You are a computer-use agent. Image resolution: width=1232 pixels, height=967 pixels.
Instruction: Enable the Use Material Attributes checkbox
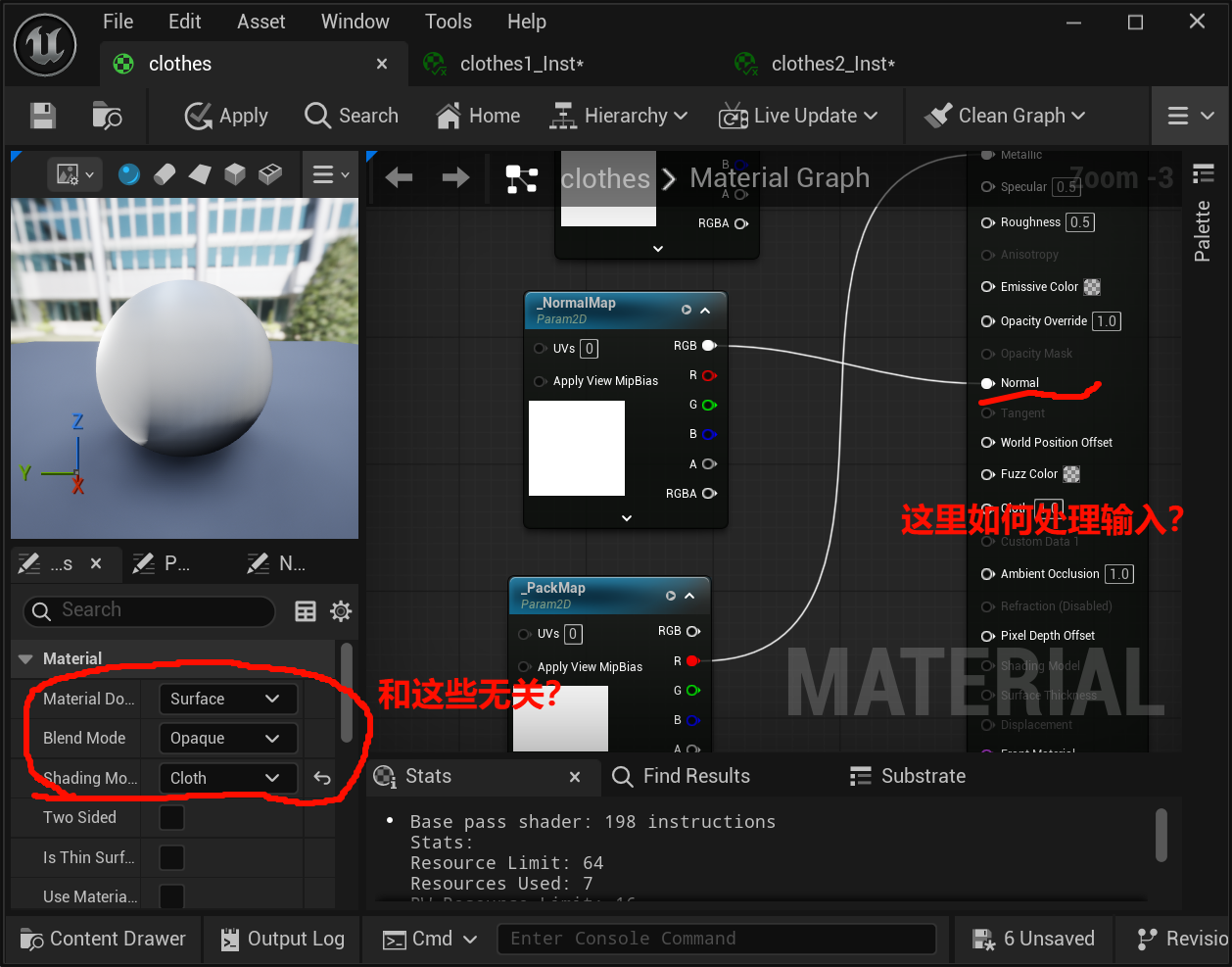[x=171, y=896]
